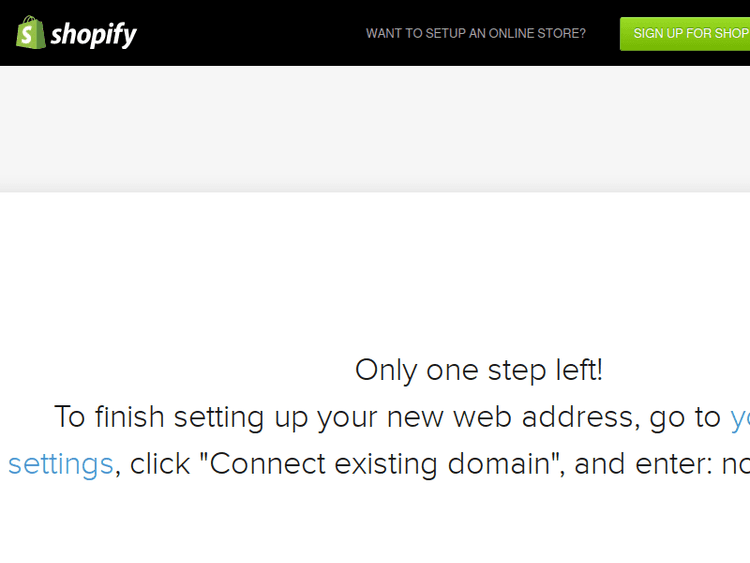750x563 pixels.
Task: Click the words "new web address"
Action: click(511, 417)
